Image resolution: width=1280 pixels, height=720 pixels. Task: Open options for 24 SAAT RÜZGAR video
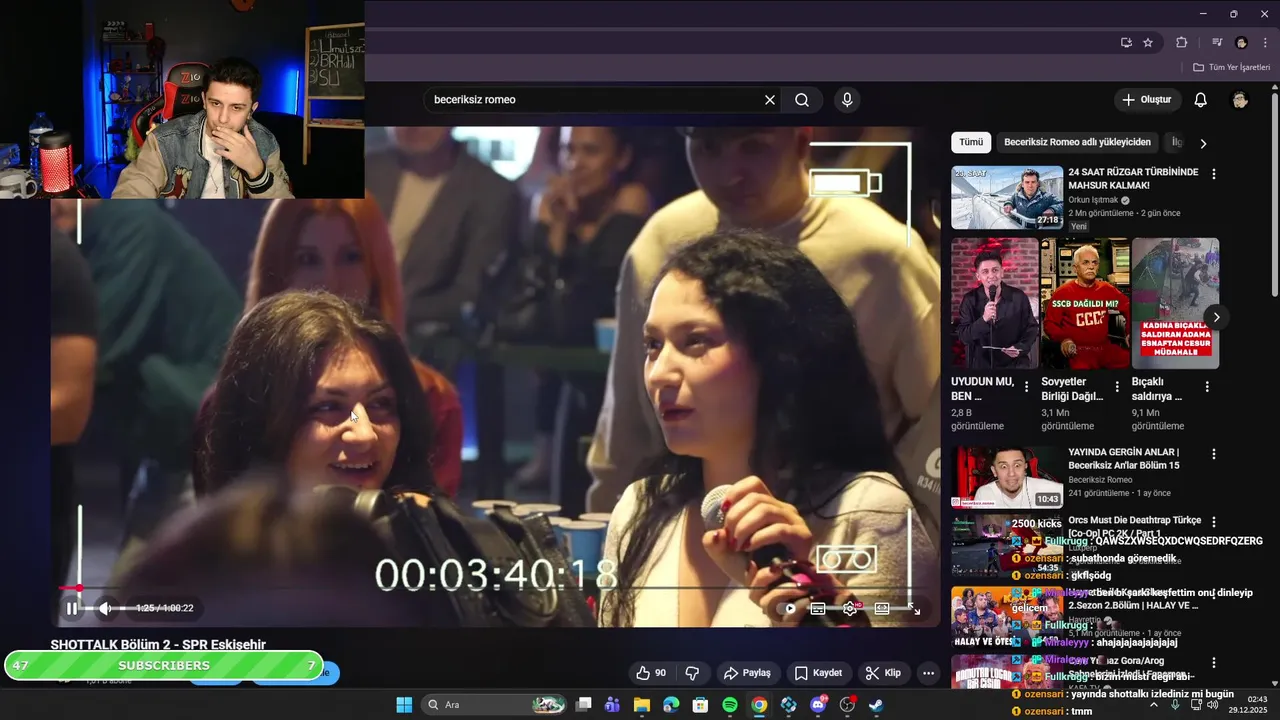click(1214, 174)
